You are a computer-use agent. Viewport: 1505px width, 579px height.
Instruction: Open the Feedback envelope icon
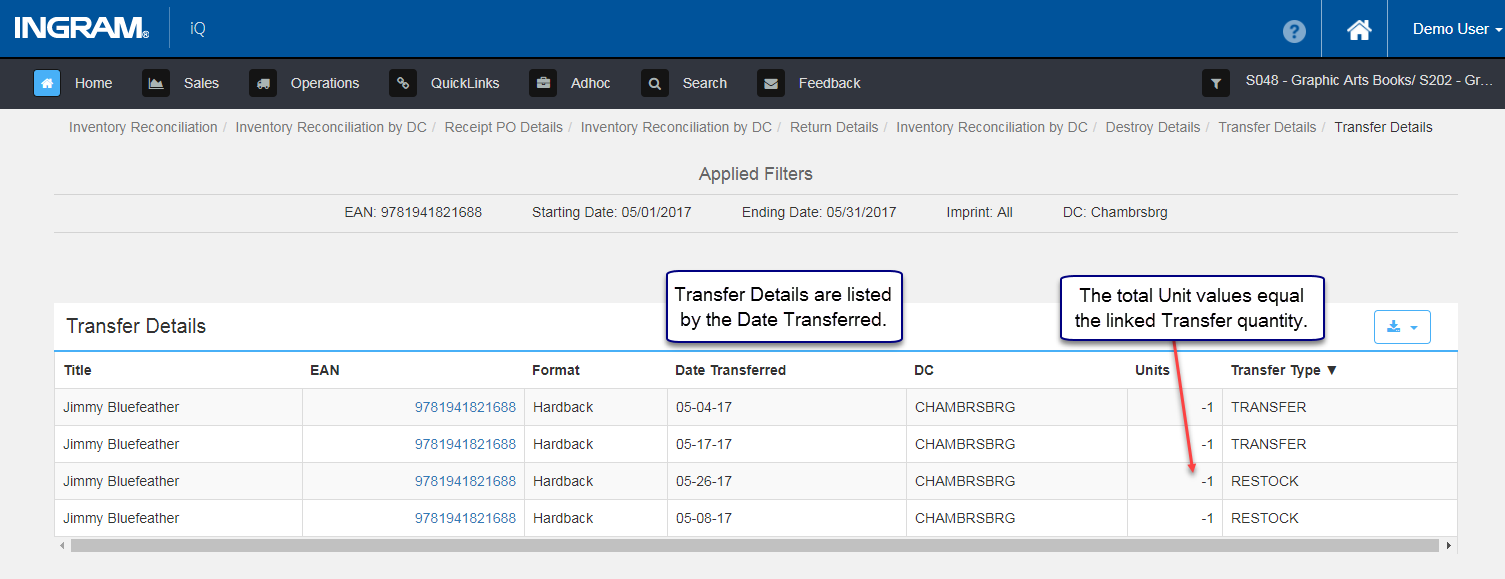tap(771, 83)
